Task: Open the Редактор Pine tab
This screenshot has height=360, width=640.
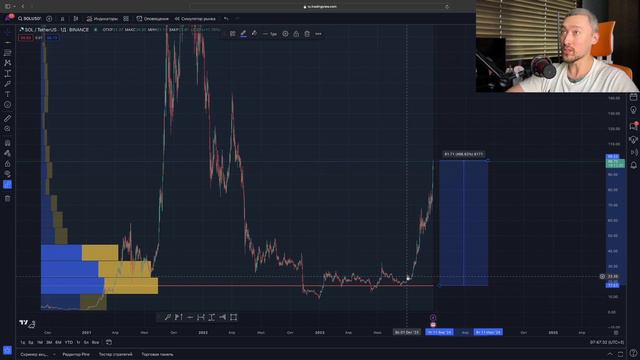Action: click(x=76, y=354)
